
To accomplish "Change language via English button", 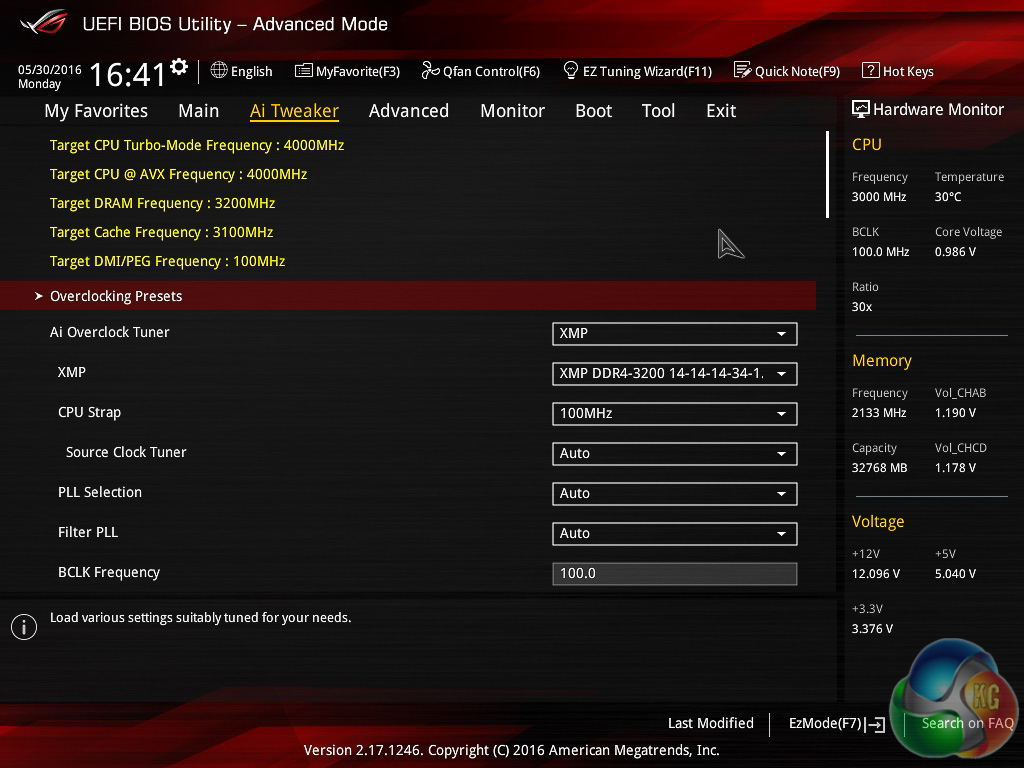I will click(242, 71).
